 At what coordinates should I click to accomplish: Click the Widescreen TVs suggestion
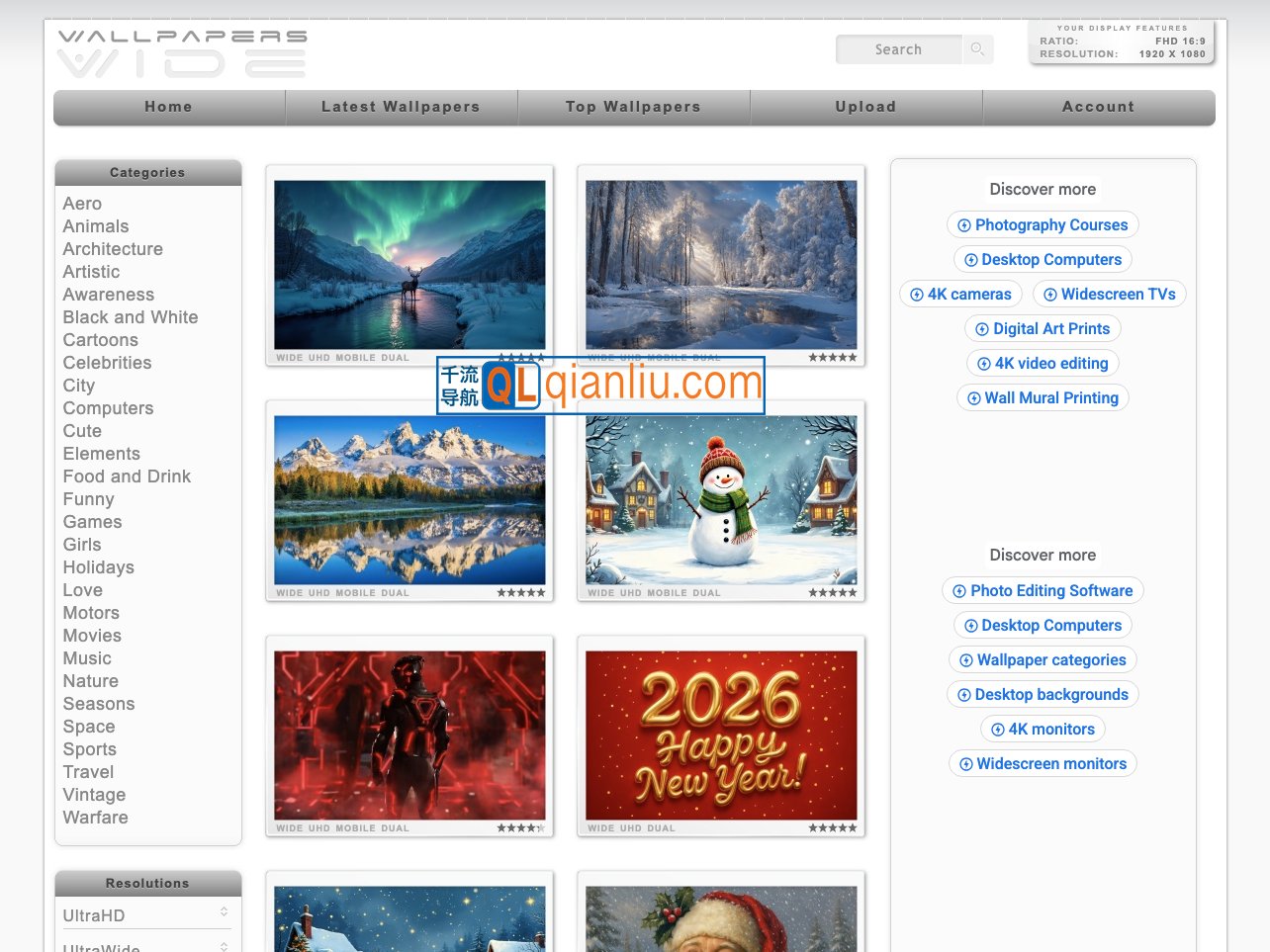1109,295
